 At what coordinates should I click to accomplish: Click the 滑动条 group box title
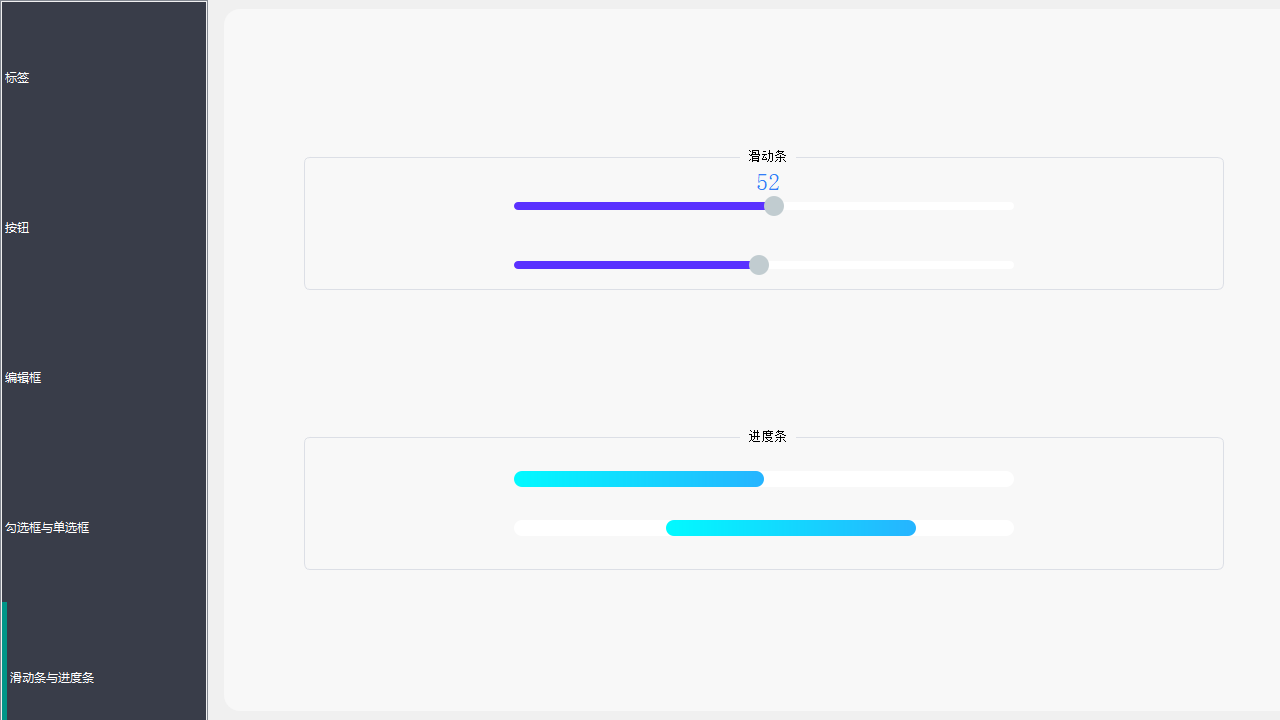point(768,156)
